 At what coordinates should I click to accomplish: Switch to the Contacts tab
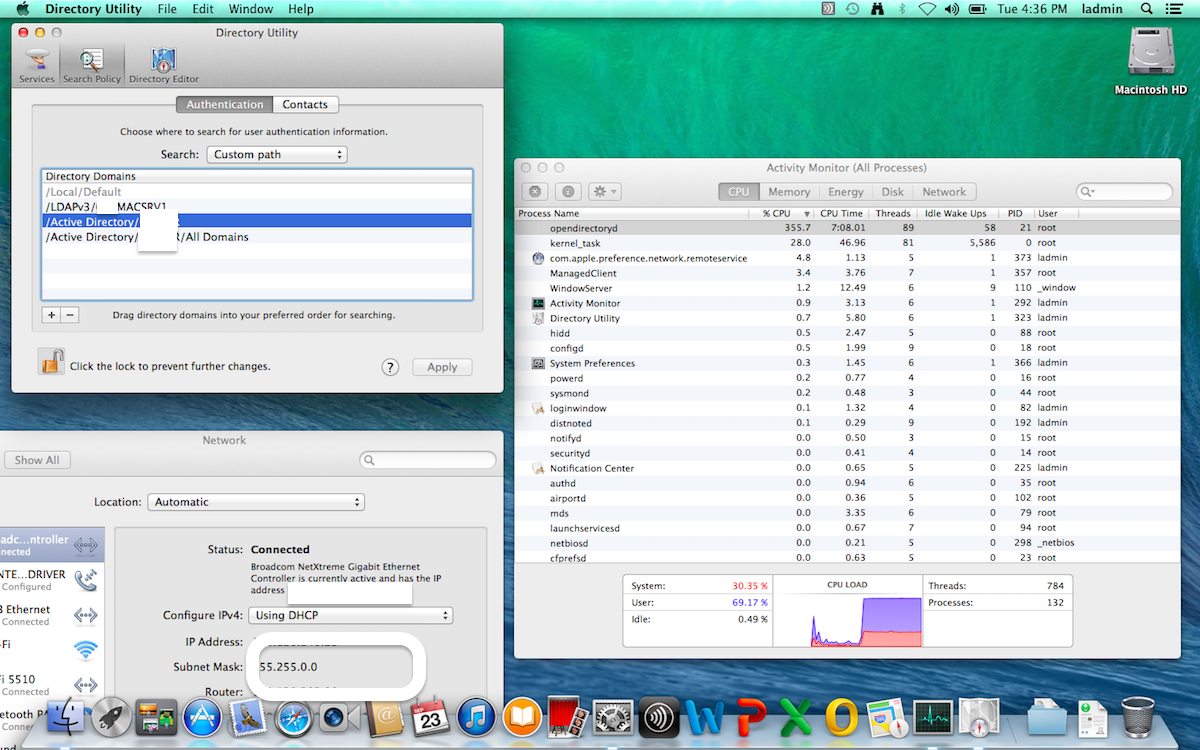305,104
